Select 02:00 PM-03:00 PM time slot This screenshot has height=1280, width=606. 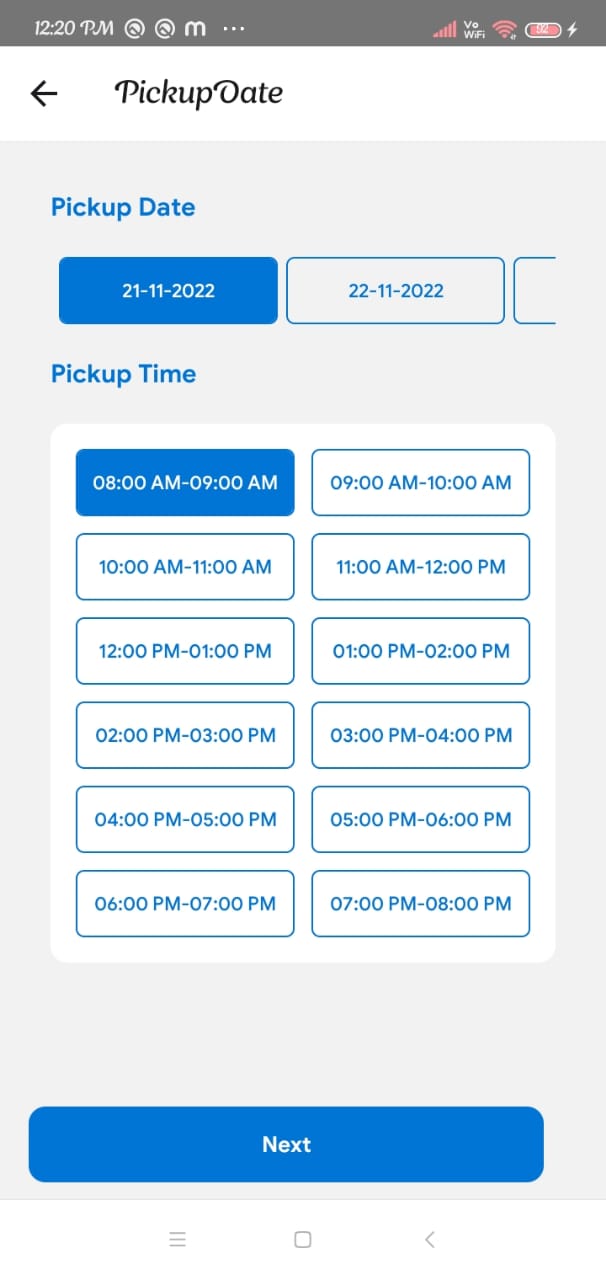pyautogui.click(x=185, y=735)
